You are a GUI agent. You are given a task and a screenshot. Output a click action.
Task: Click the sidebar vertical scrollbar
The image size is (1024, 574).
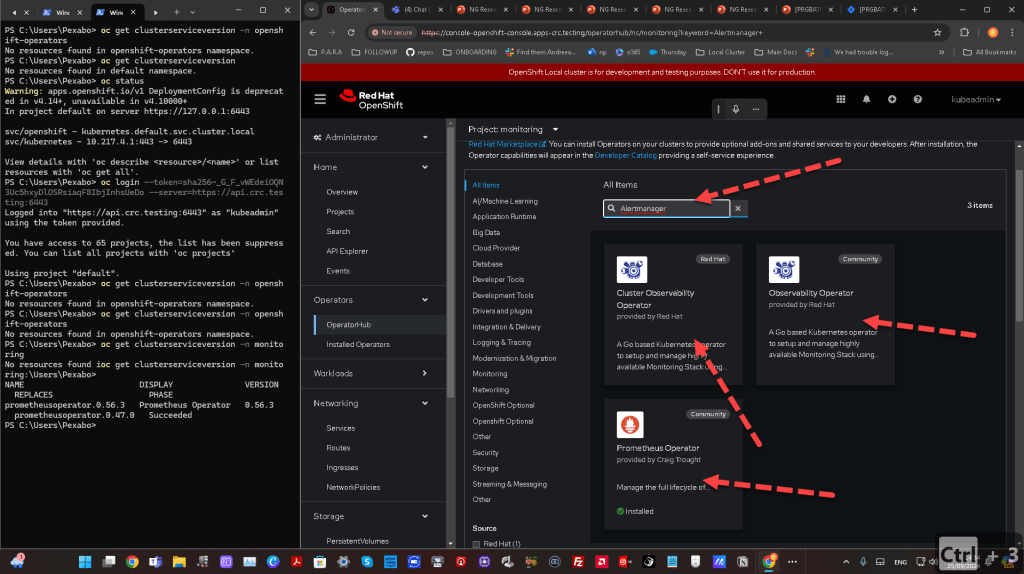[x=450, y=261]
